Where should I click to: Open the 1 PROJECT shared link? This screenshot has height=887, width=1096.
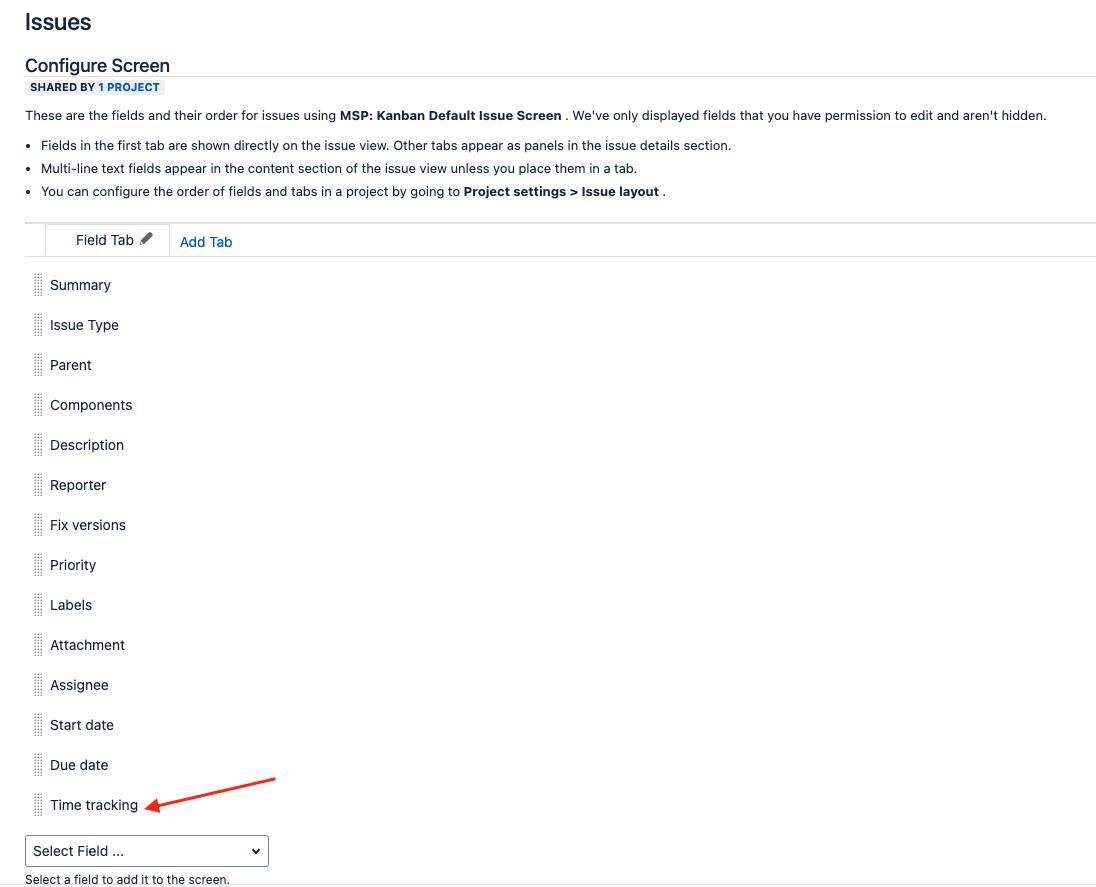click(129, 87)
